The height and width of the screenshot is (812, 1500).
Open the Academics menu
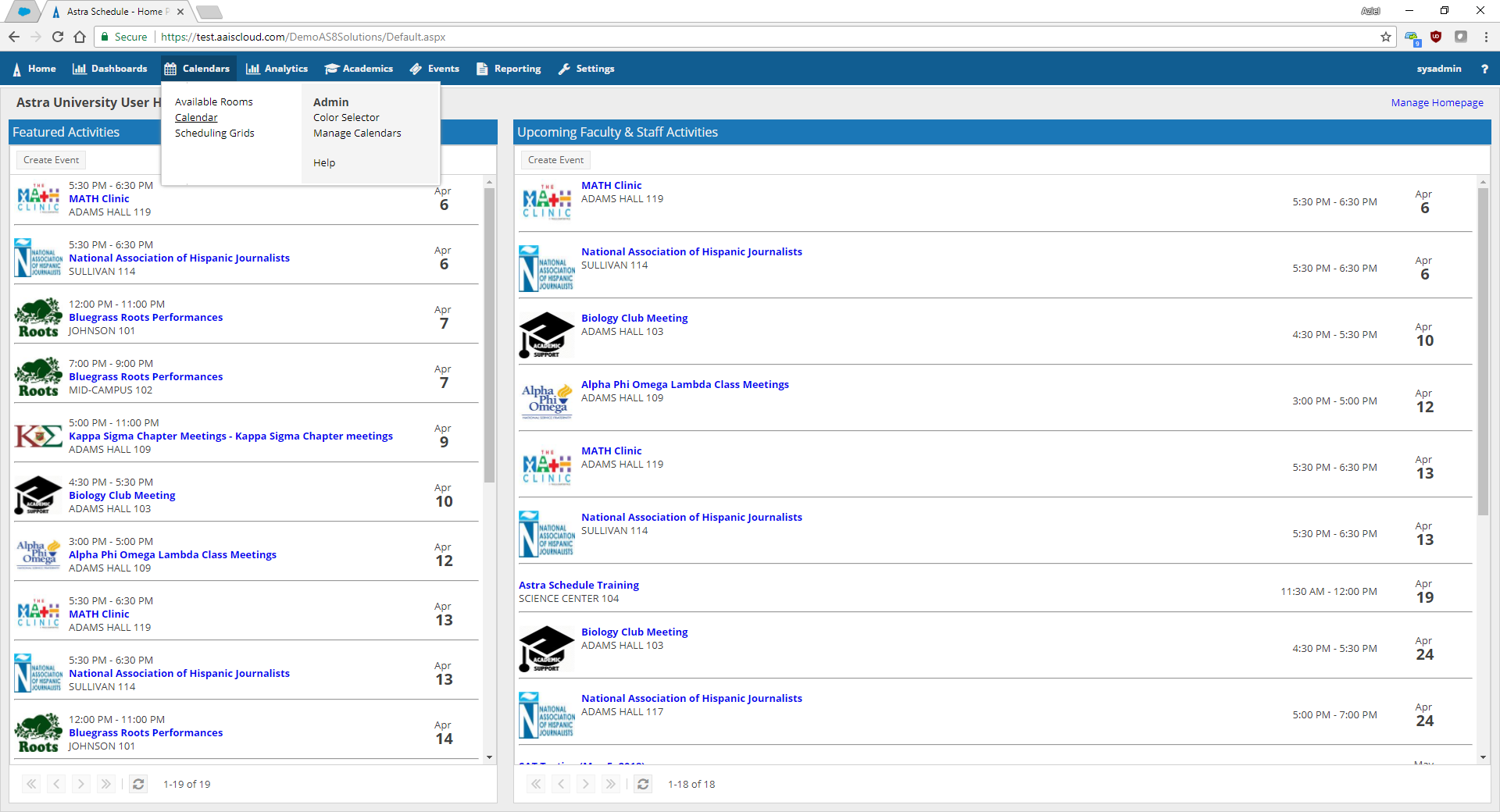pyautogui.click(x=359, y=69)
